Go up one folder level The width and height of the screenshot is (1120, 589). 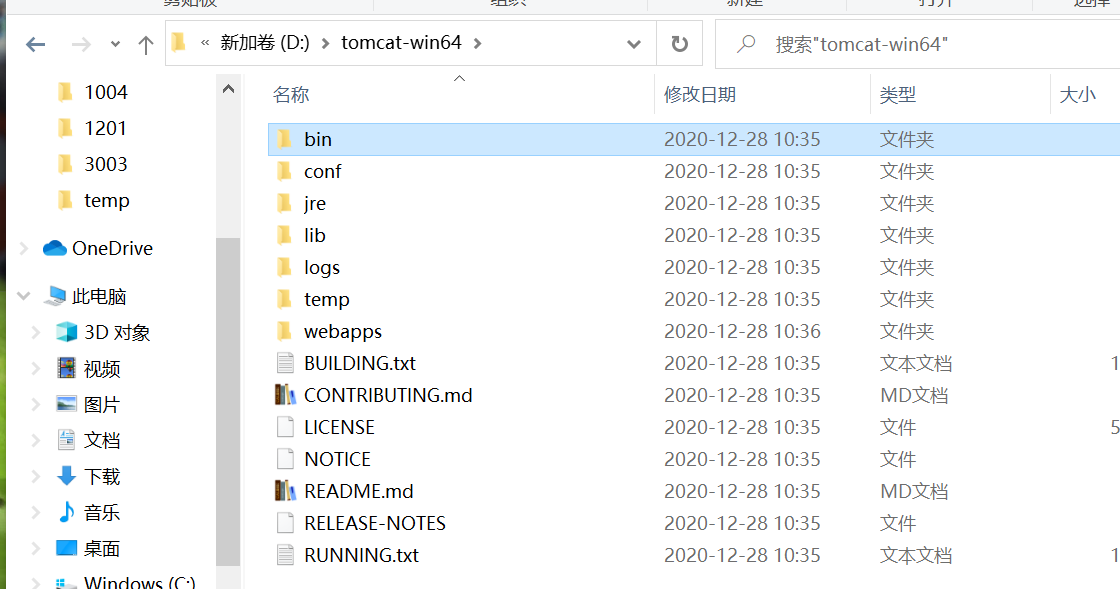click(x=146, y=45)
